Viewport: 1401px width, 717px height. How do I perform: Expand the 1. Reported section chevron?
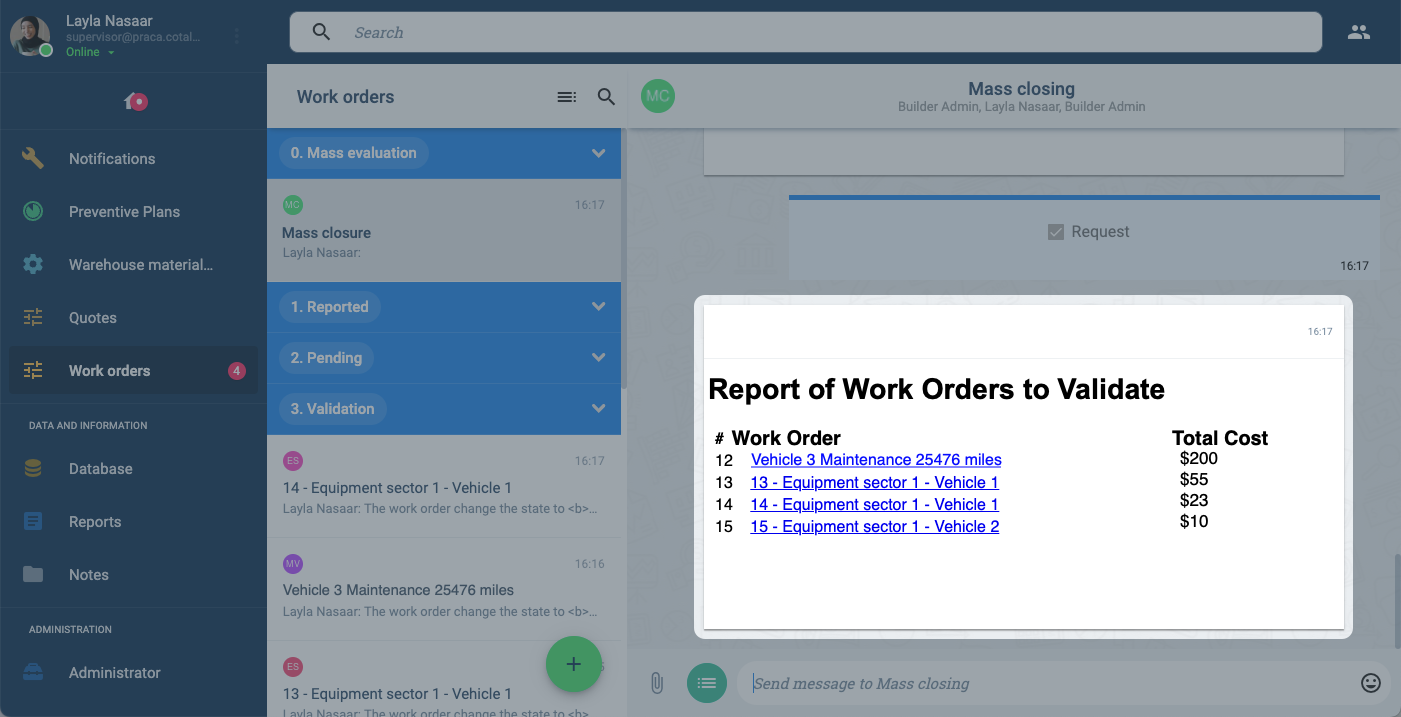[598, 306]
